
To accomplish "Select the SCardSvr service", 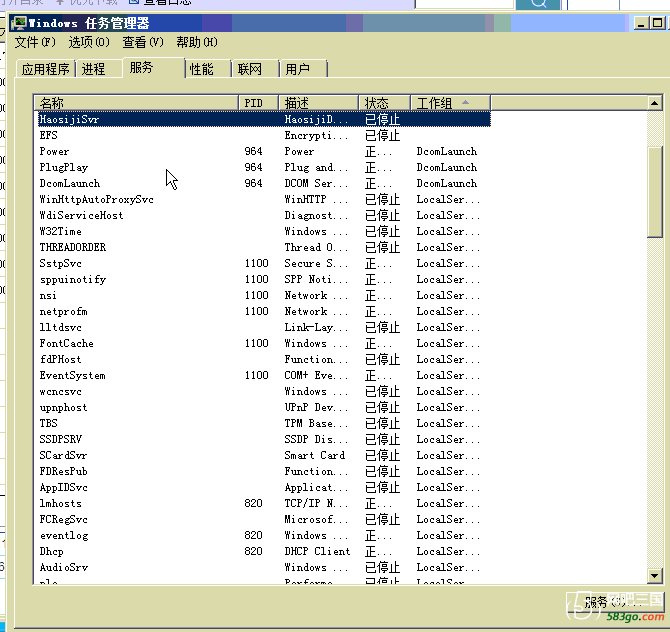I will (x=63, y=456).
